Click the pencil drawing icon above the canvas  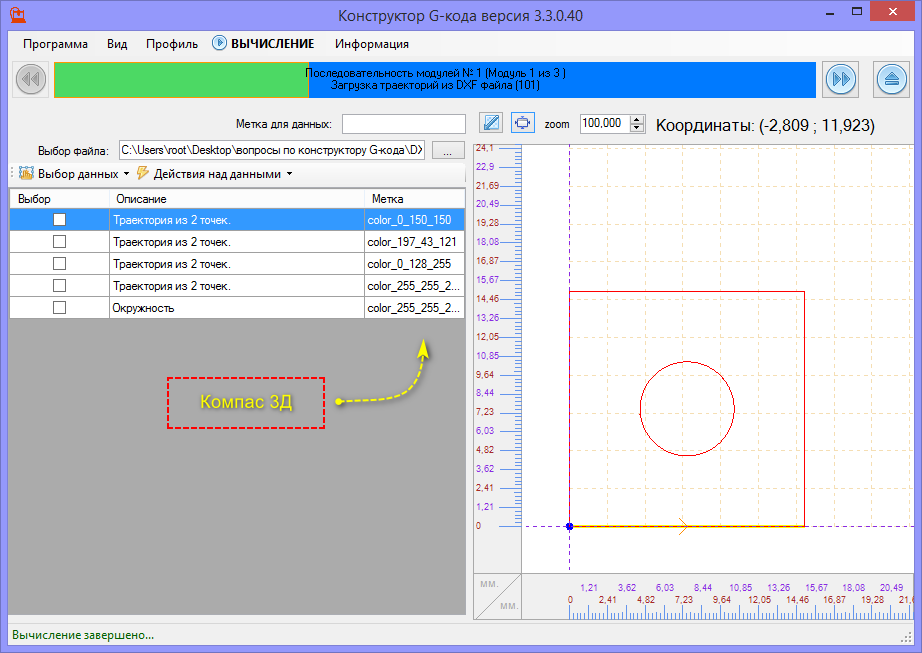pyautogui.click(x=490, y=123)
